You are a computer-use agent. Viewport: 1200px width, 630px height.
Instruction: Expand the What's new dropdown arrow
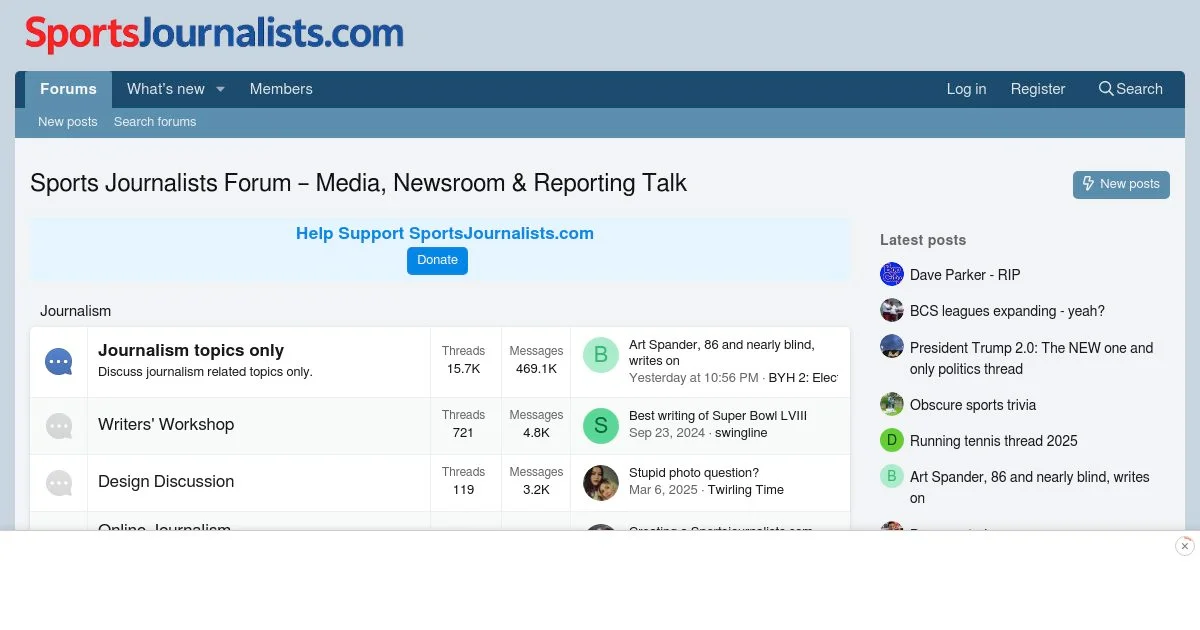[220, 89]
